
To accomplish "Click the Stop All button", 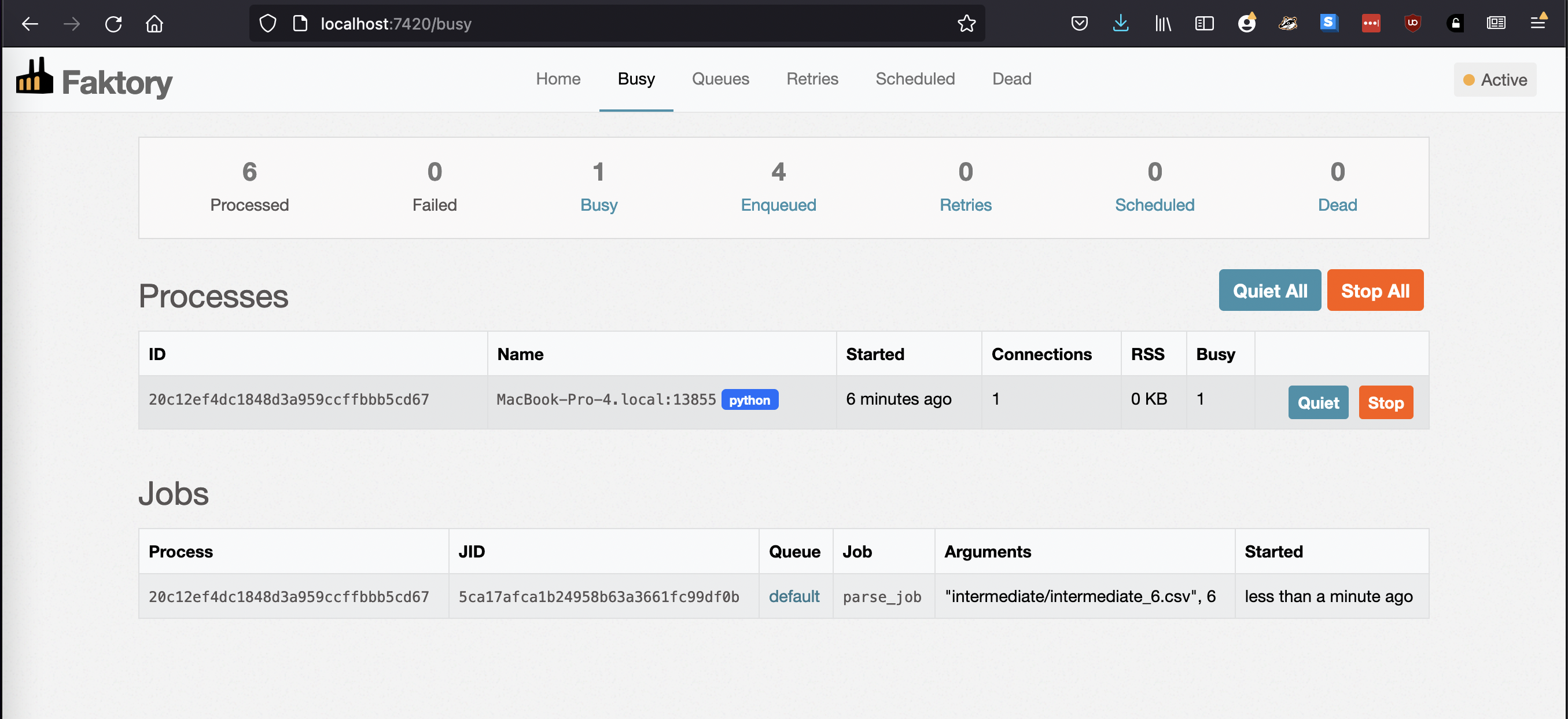I will (1375, 291).
